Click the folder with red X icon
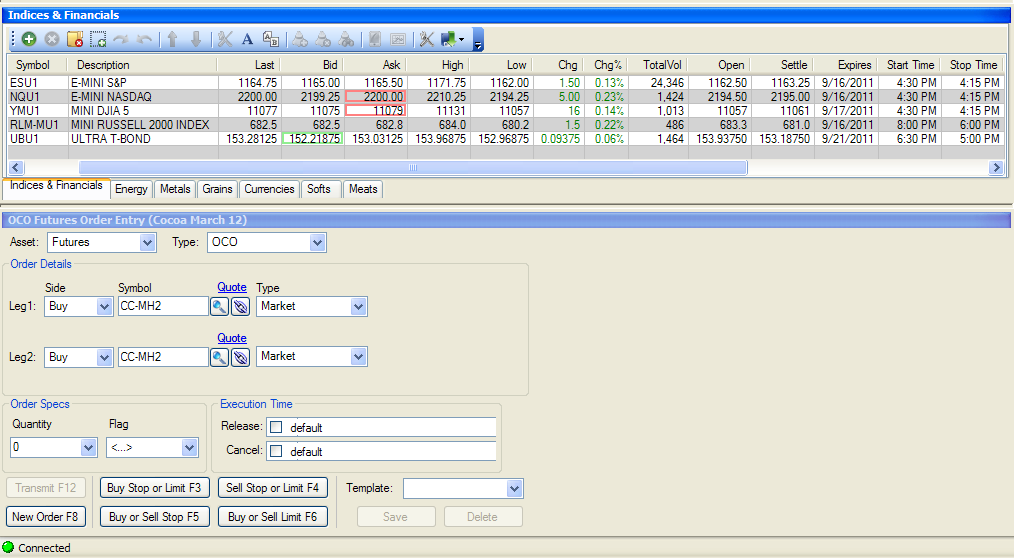 (75, 39)
